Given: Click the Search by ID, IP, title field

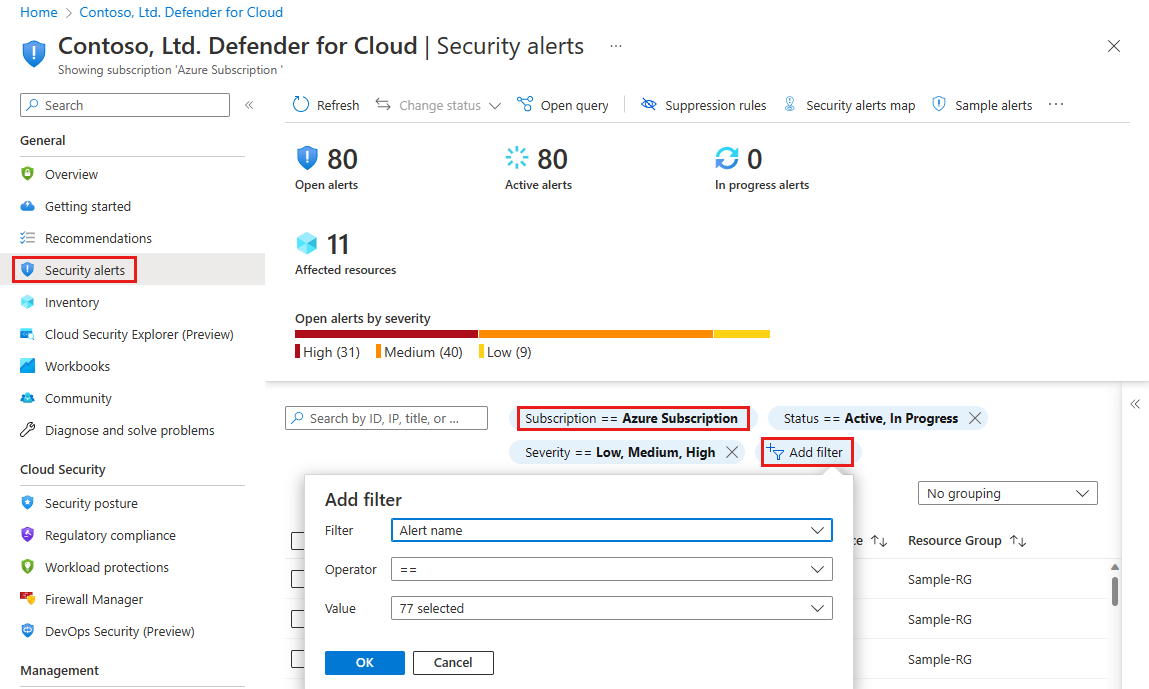Looking at the screenshot, I should tap(386, 419).
